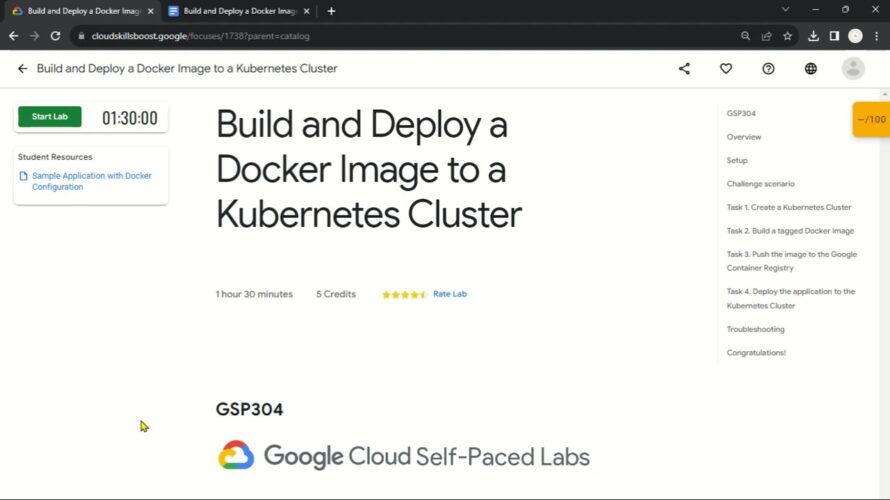Open the language globe icon
This screenshot has width=890, height=500.
pos(811,69)
